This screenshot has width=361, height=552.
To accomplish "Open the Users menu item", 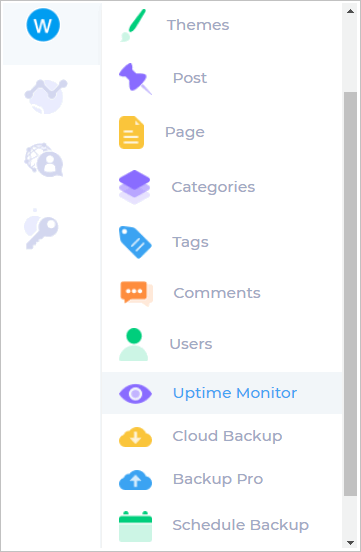I will pyautogui.click(x=222, y=344).
